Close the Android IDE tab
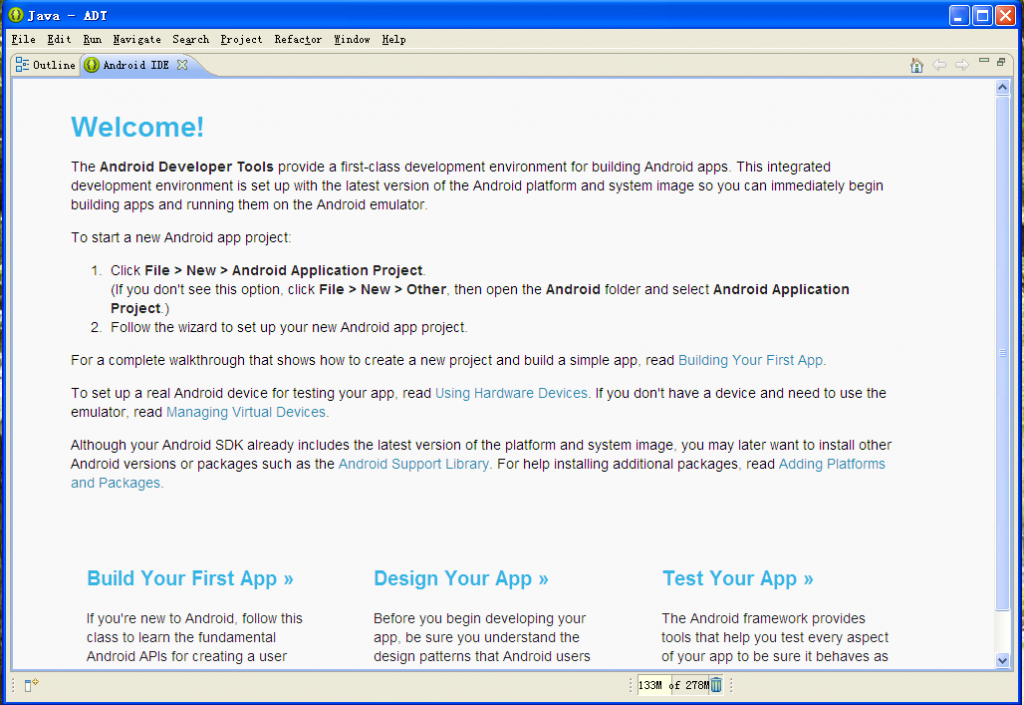This screenshot has height=705, width=1024. pos(182,65)
